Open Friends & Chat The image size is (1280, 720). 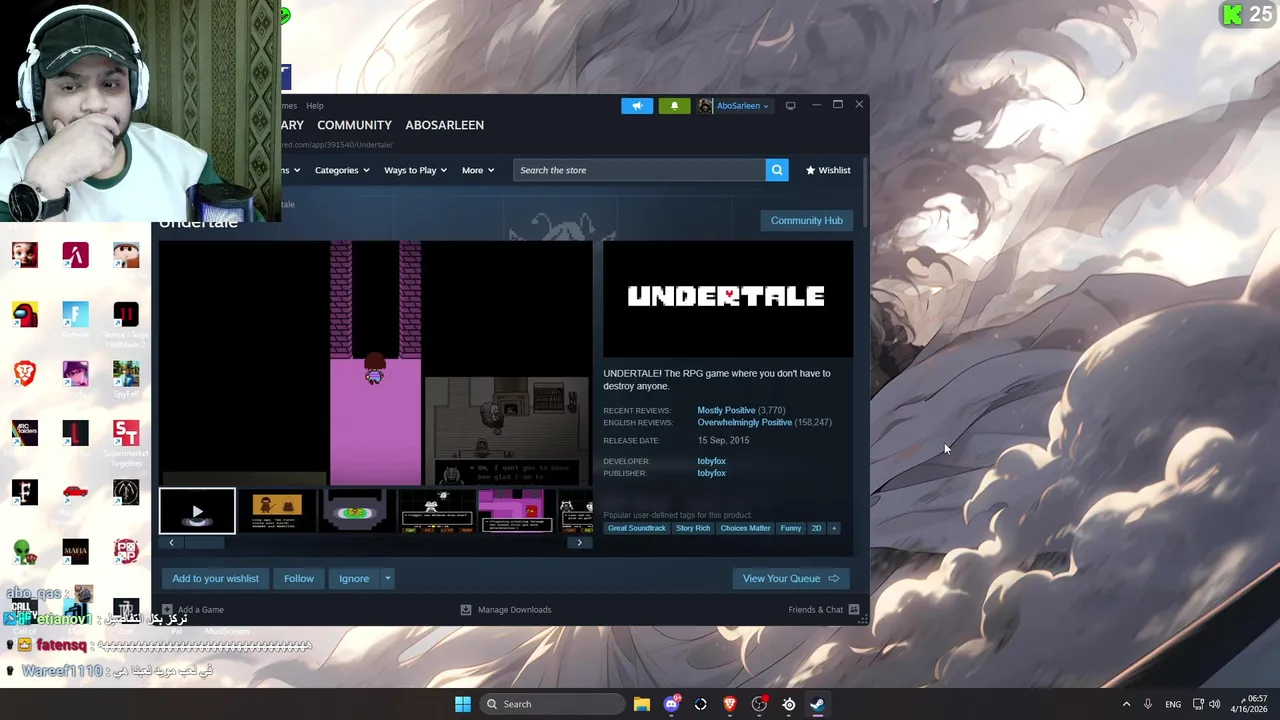824,610
